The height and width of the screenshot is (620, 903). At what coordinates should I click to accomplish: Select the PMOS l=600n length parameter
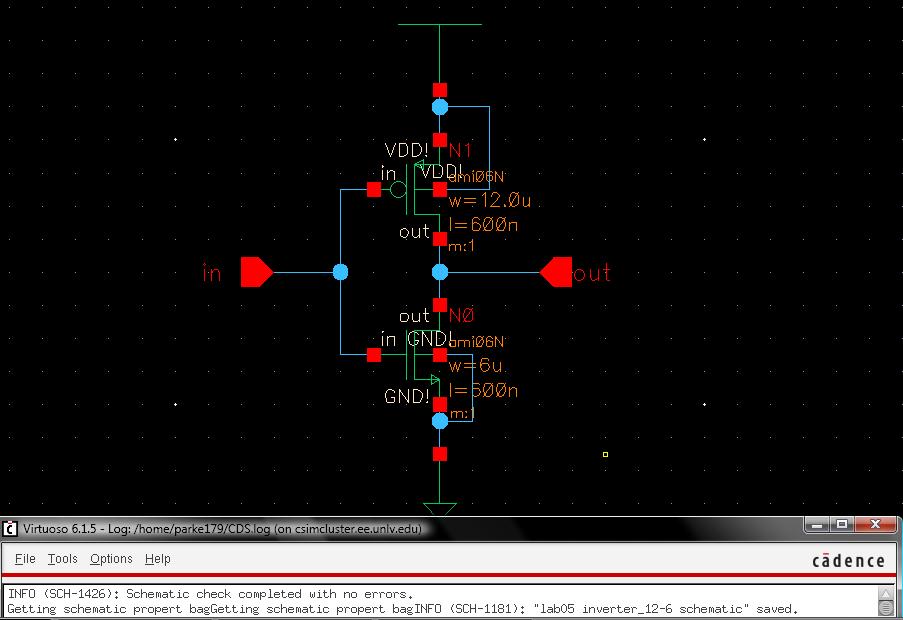coord(483,224)
